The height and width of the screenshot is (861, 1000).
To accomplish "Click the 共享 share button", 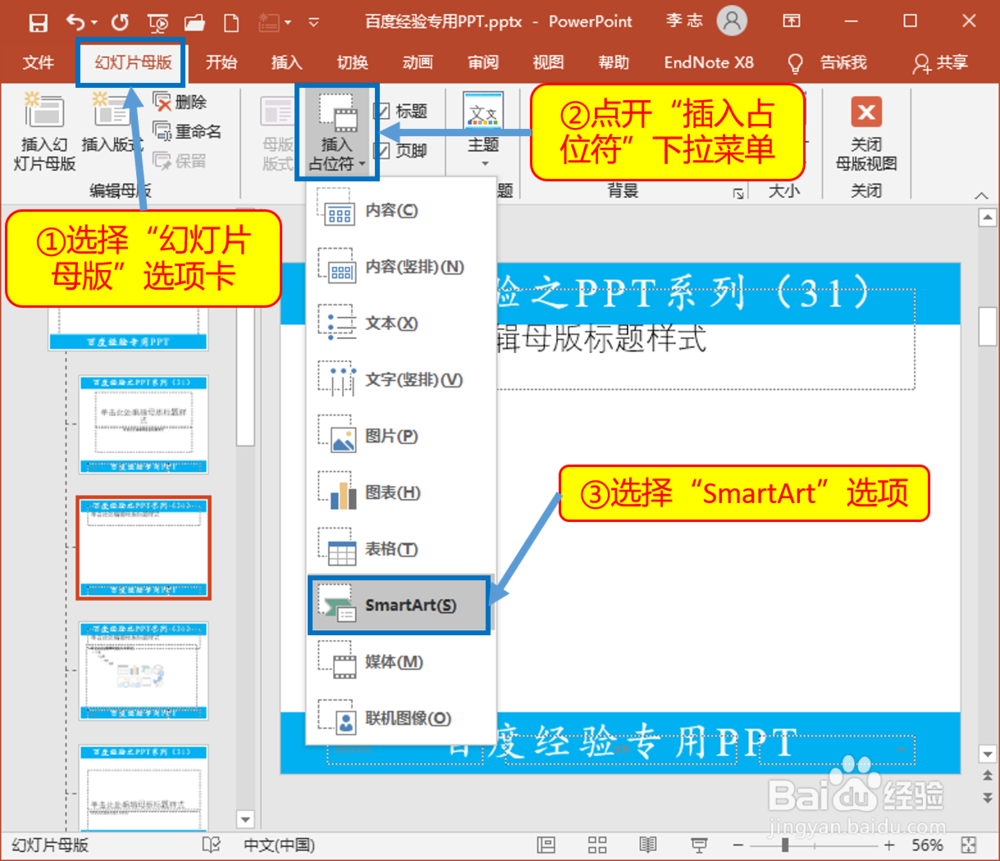I will point(940,63).
